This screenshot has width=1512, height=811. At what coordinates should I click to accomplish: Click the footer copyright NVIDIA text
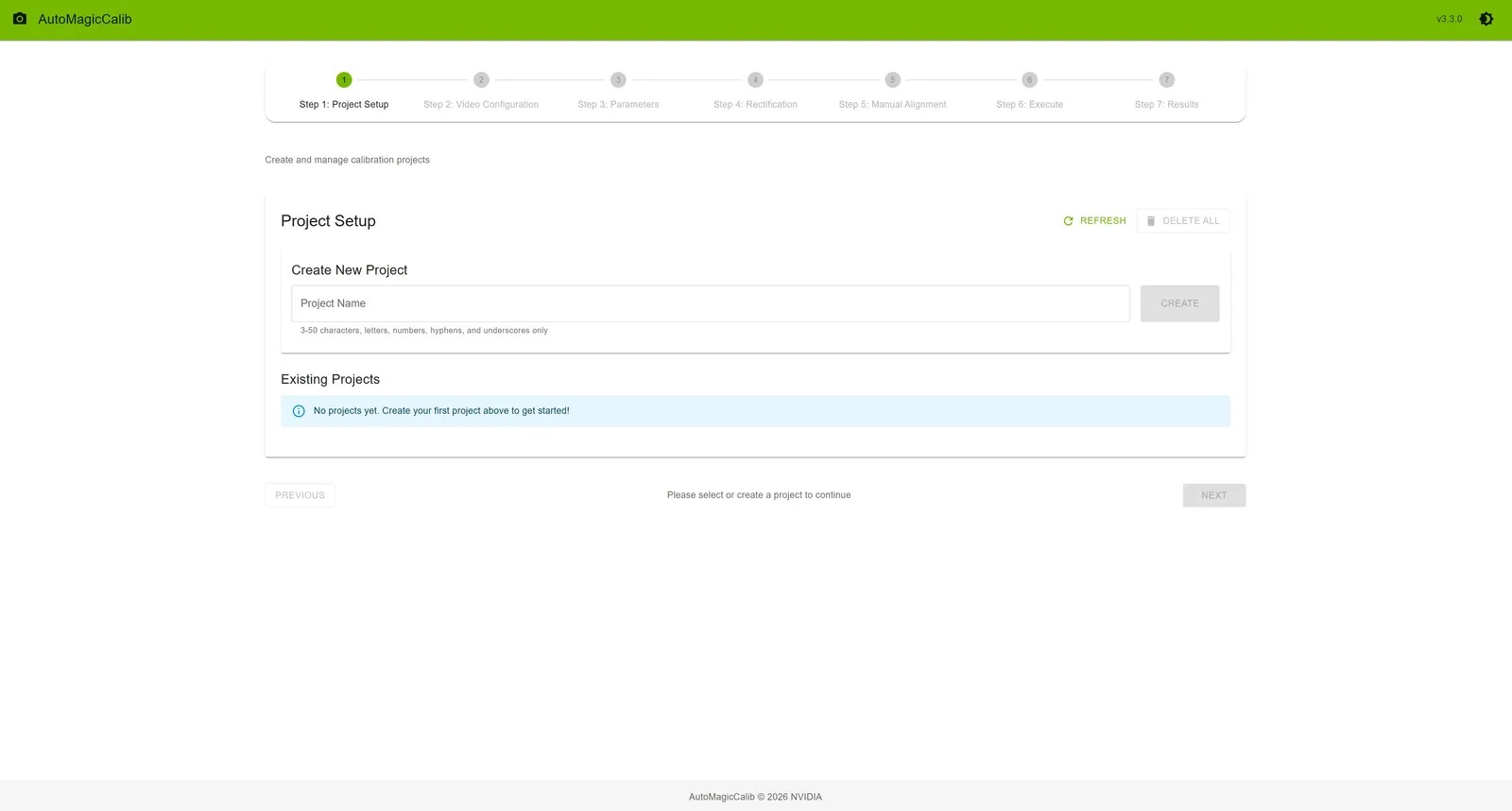point(755,797)
